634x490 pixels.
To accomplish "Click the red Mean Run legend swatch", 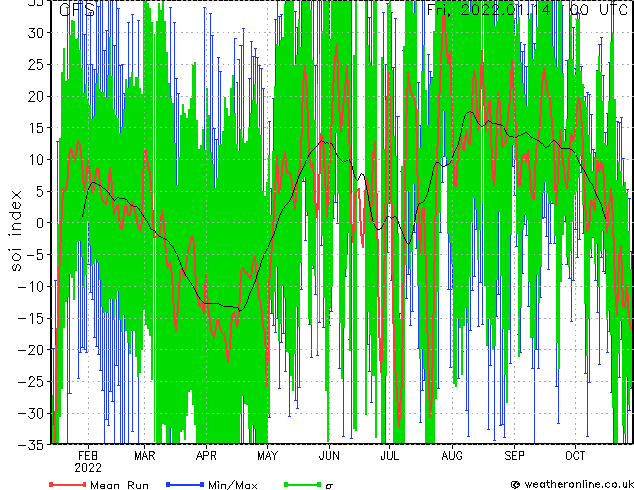I will (68, 484).
